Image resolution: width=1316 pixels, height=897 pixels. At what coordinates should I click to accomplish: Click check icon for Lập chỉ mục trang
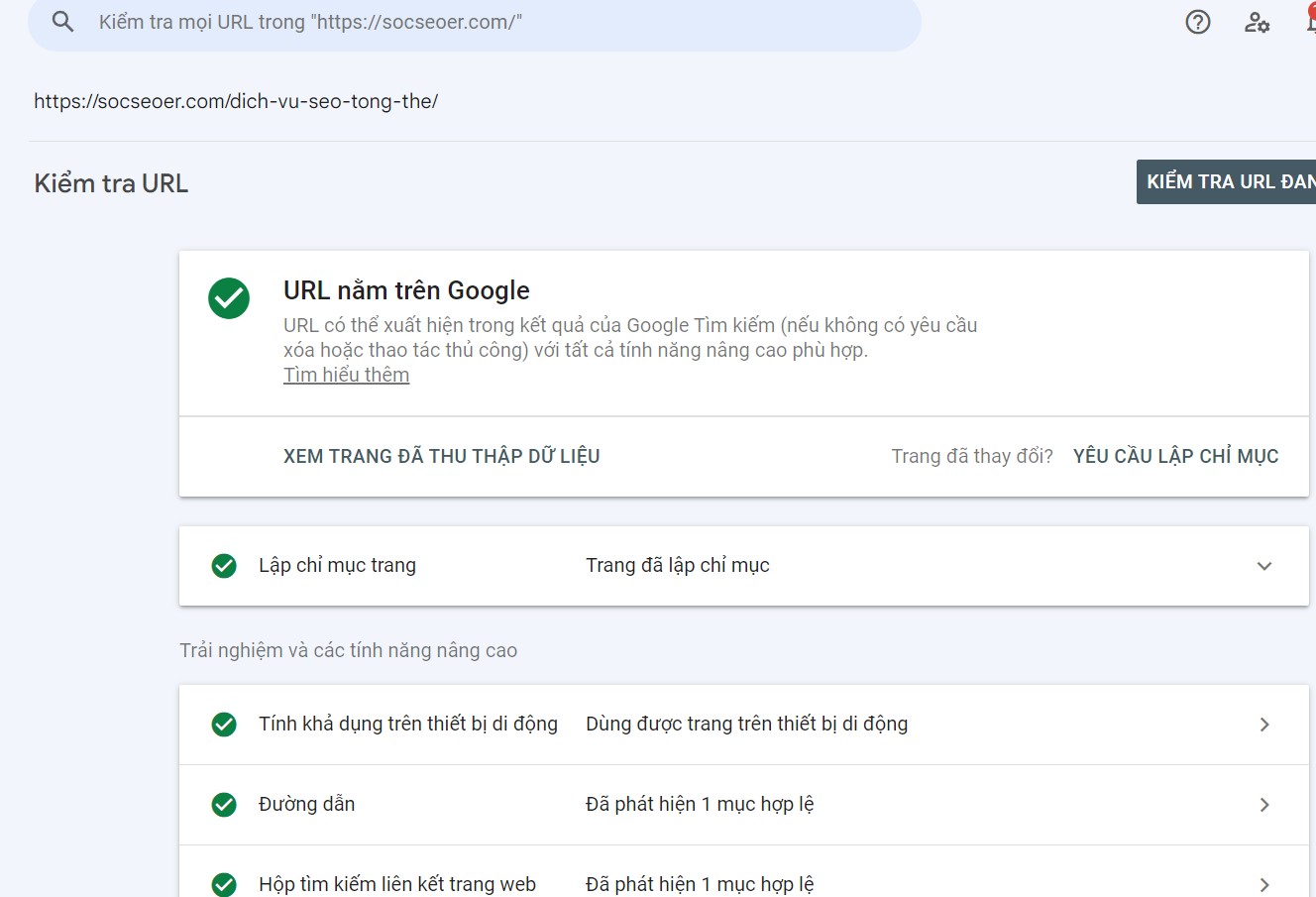coord(224,566)
